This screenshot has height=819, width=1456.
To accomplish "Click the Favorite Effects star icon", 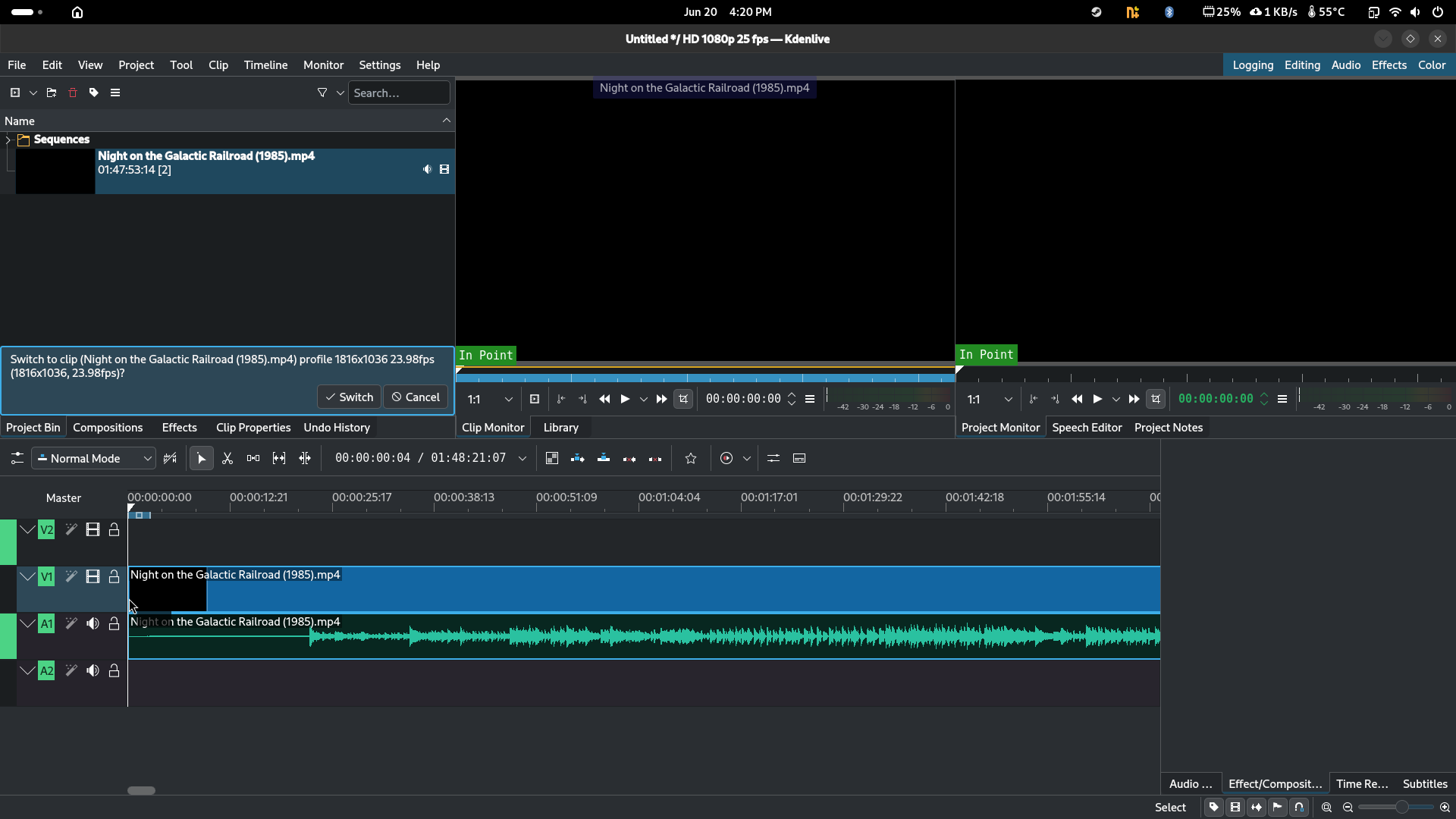I will point(691,459).
